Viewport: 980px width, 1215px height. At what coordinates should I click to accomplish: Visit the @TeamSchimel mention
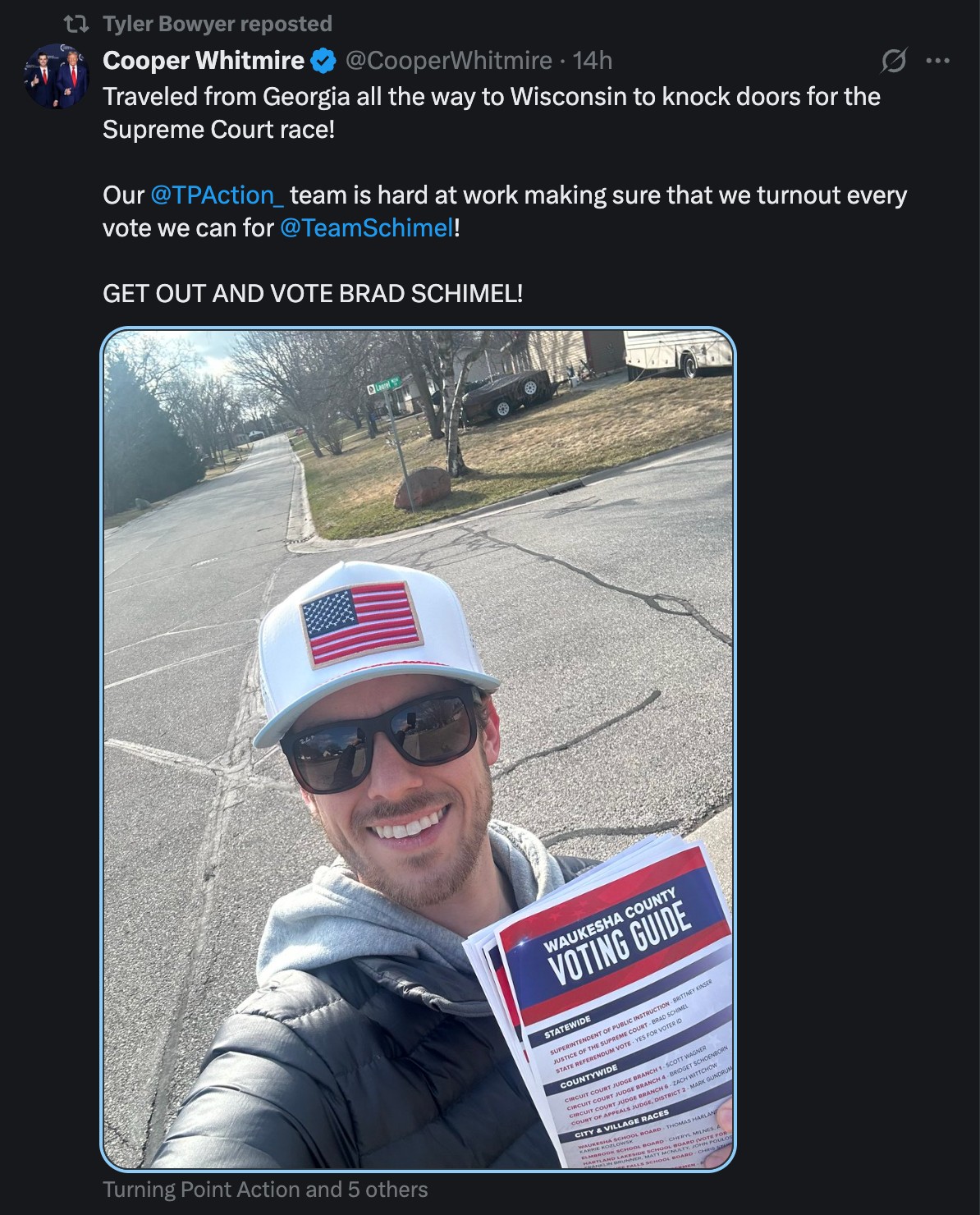367,228
